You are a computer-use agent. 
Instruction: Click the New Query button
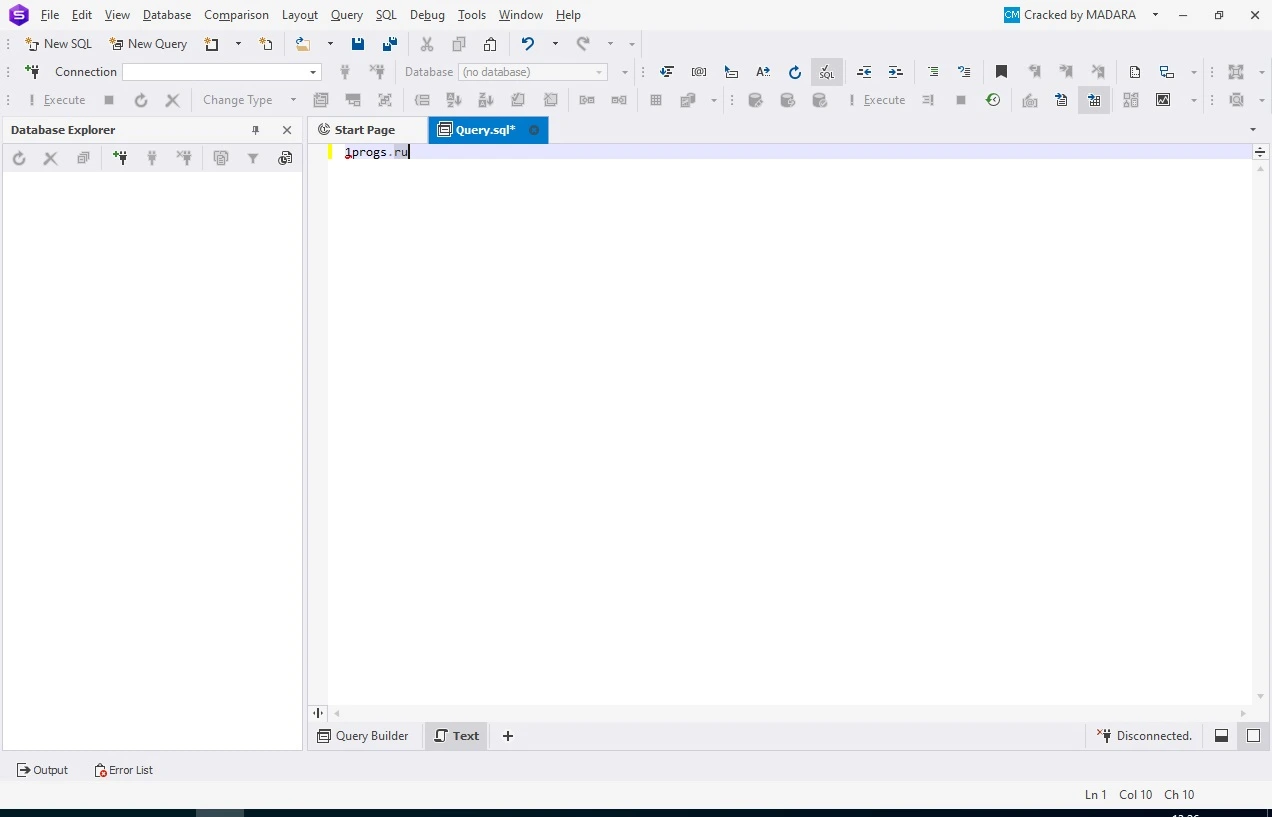(x=149, y=44)
